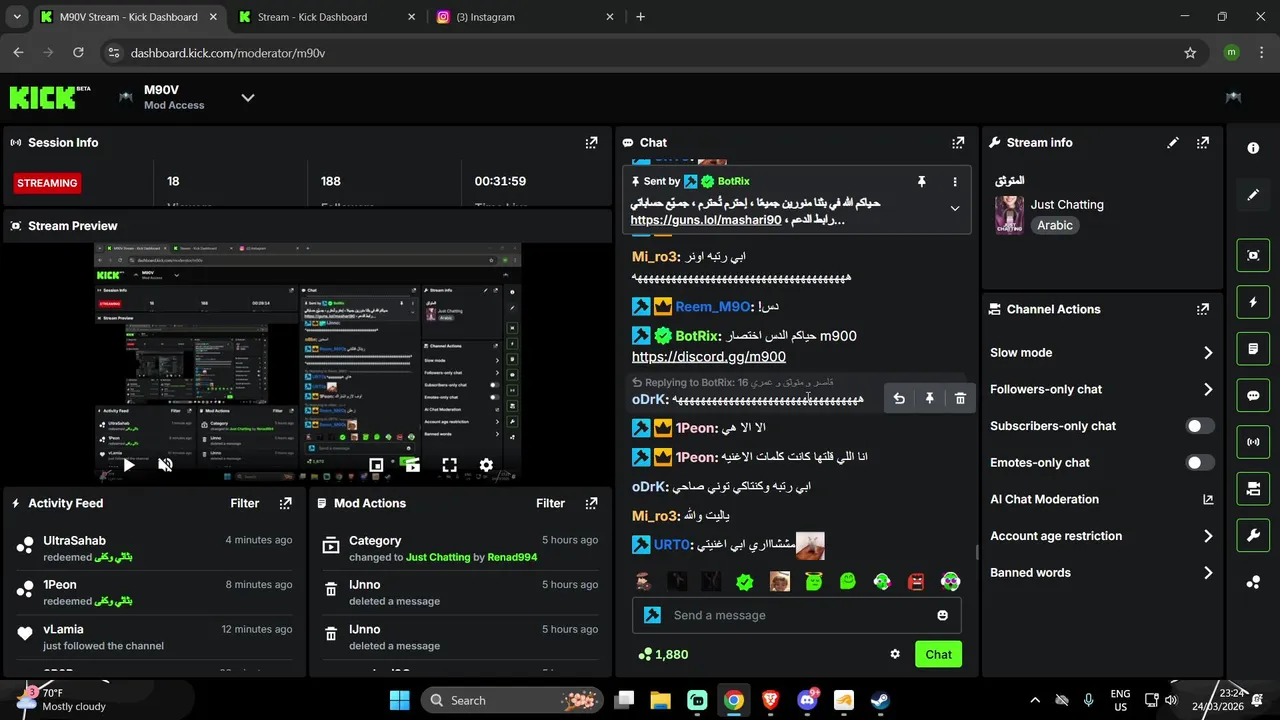1280x720 pixels.
Task: Pop out the Mod Actions panel
Action: pyautogui.click(x=591, y=503)
